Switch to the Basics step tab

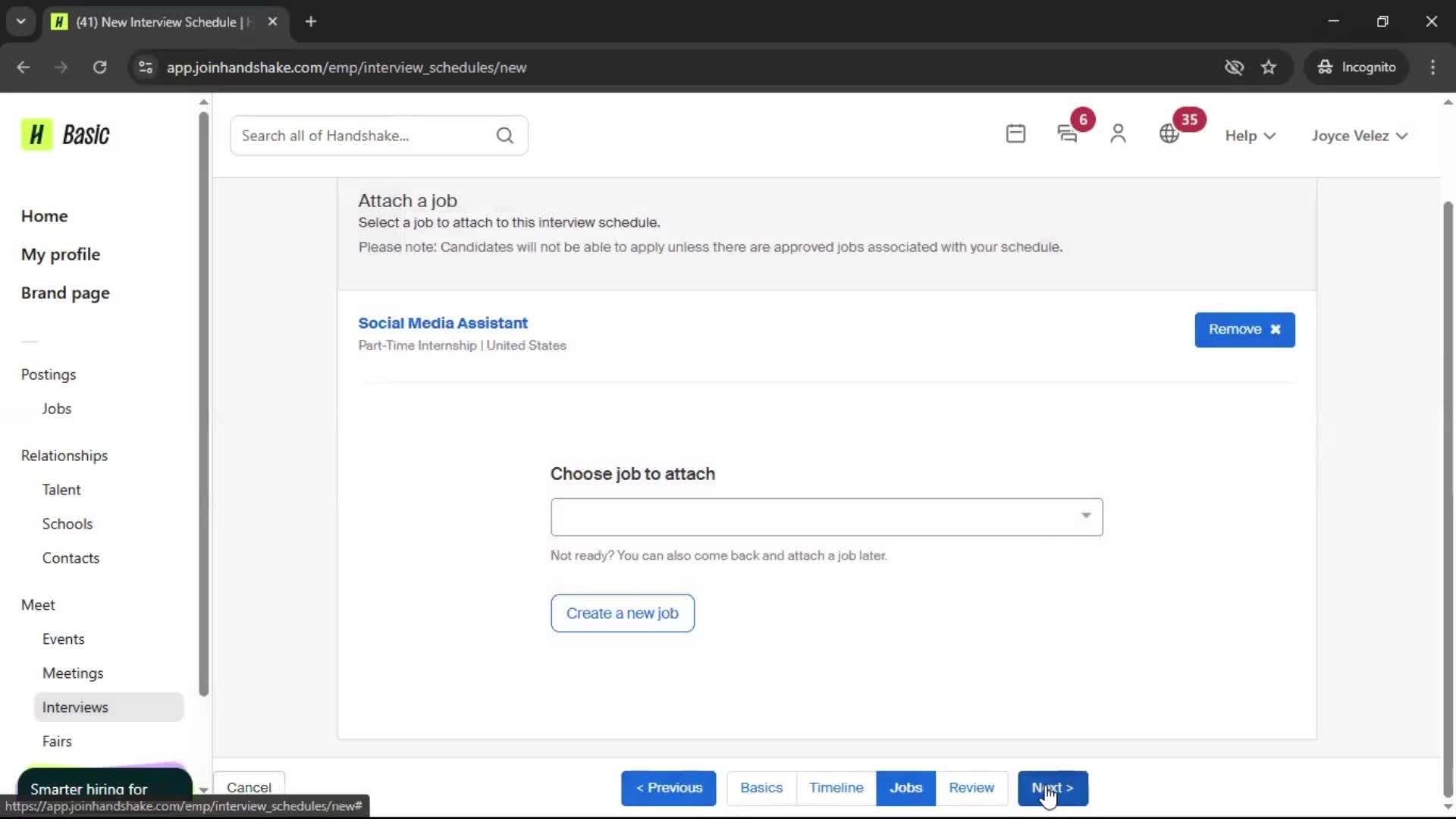761,788
